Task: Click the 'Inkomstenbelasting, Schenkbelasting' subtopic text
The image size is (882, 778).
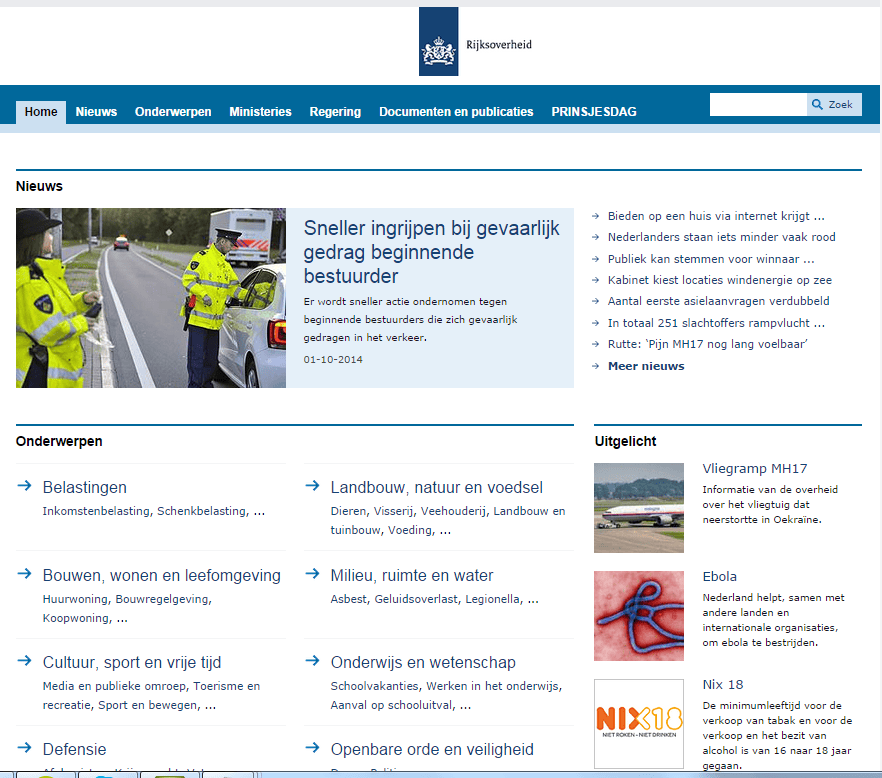Action: coord(154,511)
